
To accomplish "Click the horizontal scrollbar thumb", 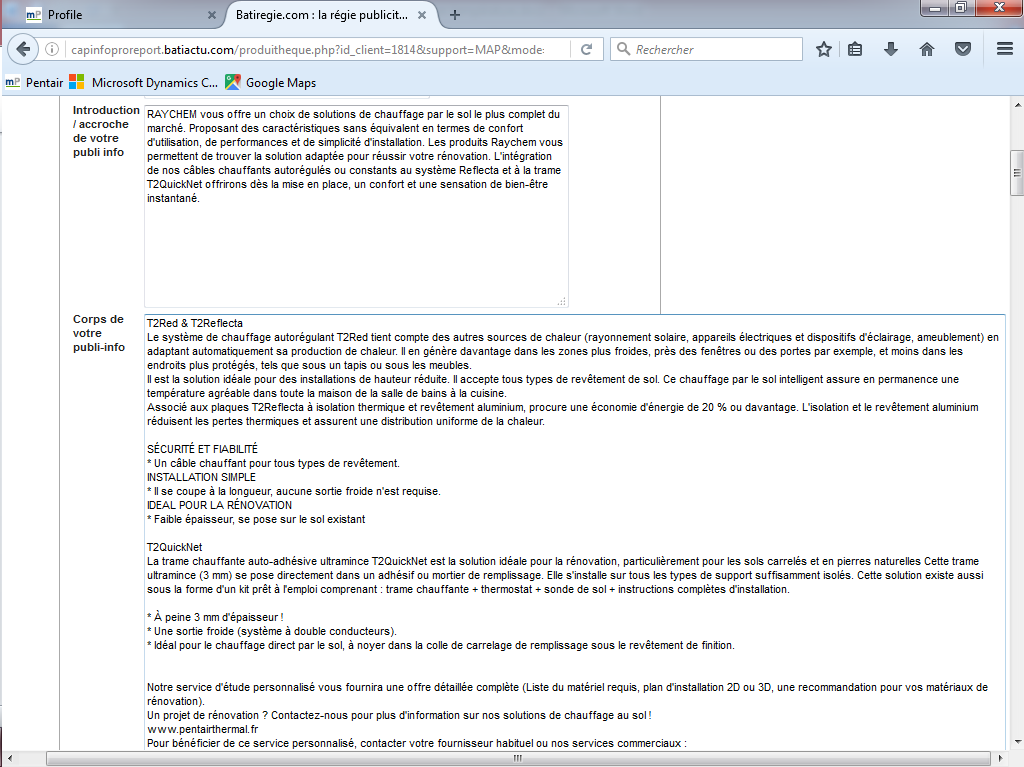I will 518,759.
